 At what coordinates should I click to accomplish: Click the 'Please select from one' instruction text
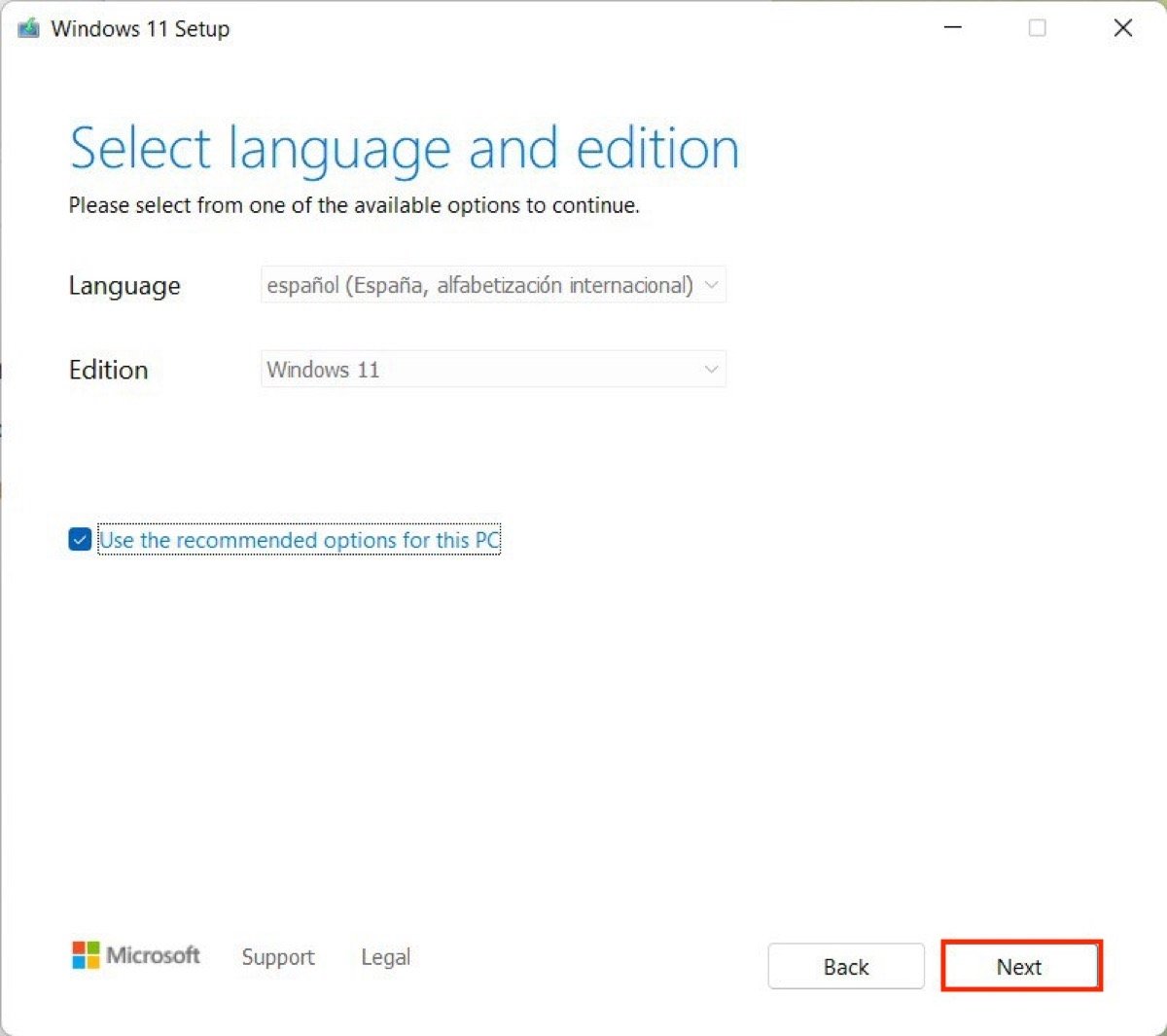click(x=354, y=206)
